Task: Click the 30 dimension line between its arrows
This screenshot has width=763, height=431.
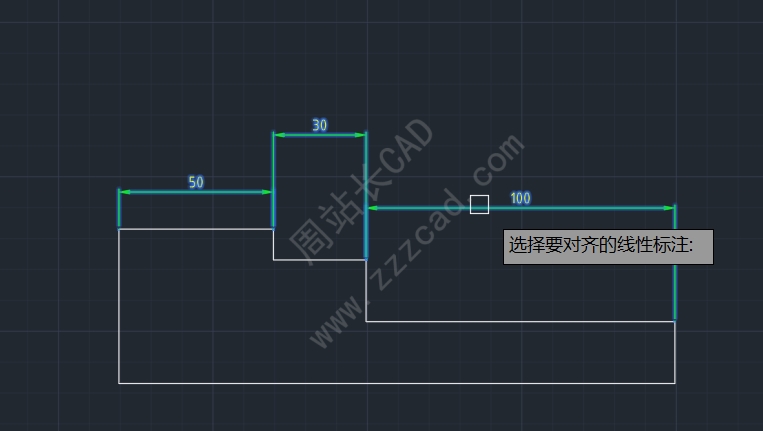Action: (320, 135)
